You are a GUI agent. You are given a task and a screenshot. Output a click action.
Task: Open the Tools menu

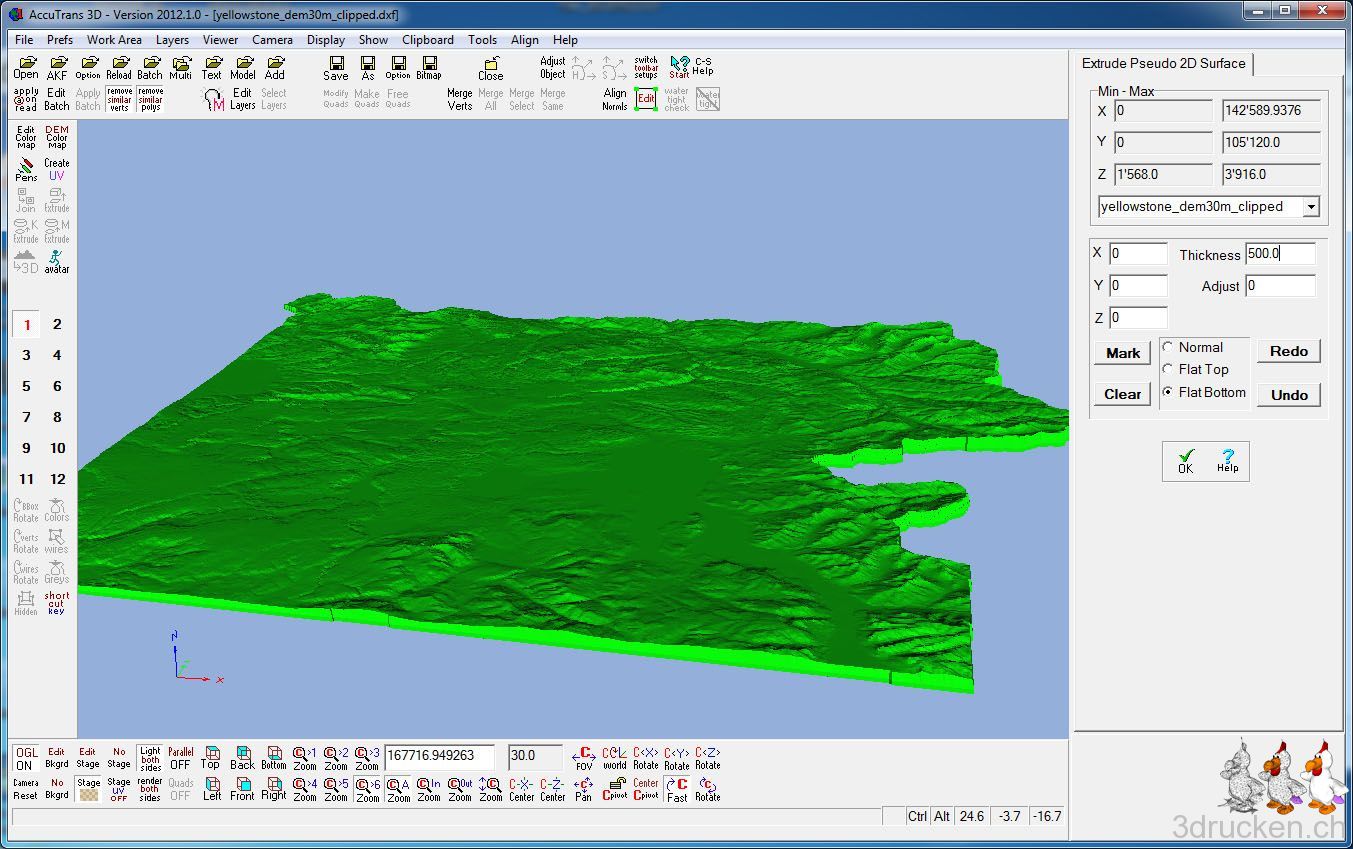[x=482, y=40]
